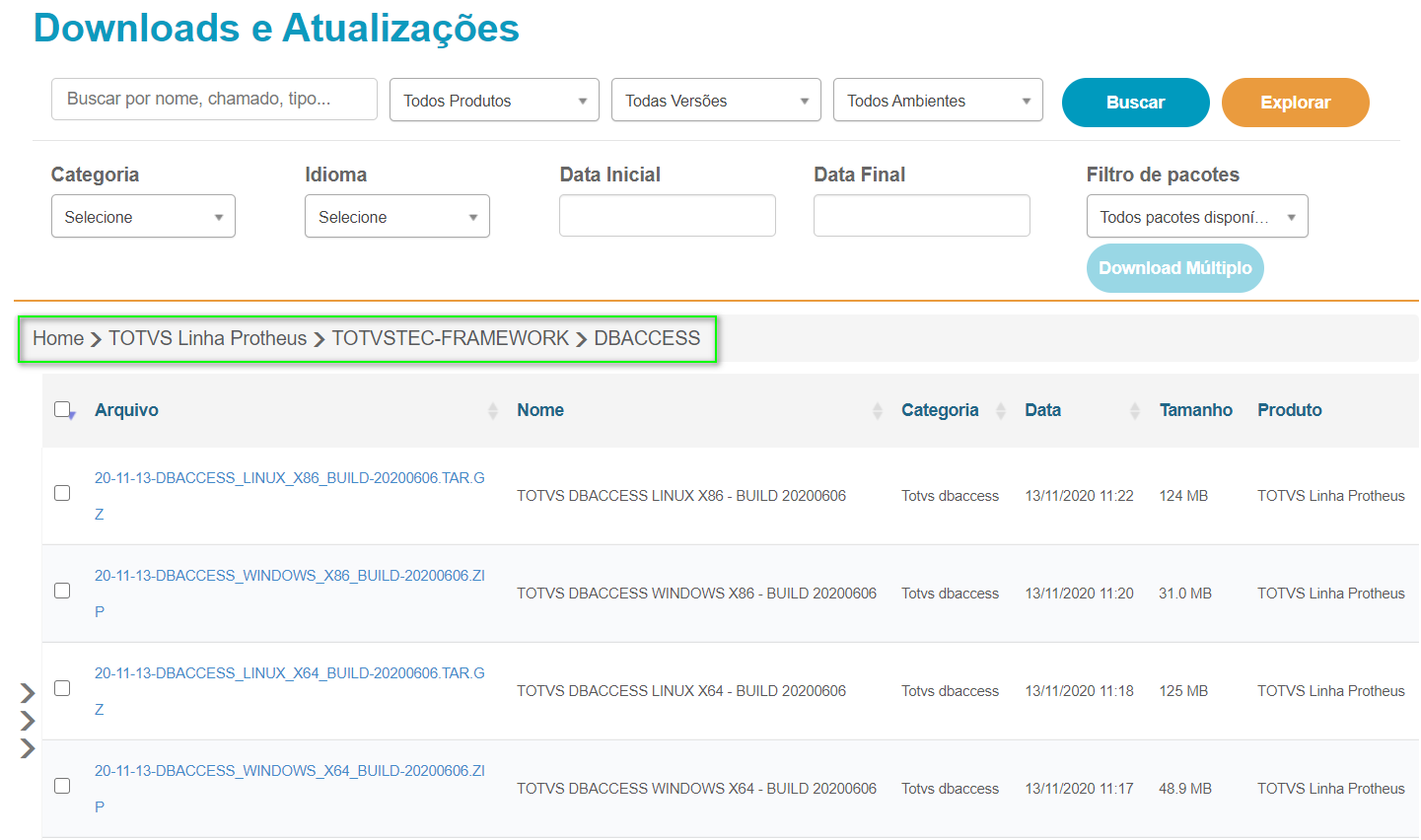1421x840 pixels.
Task: Click 'TOTVS Linha Protheus' in the 48.9 MB row
Action: click(1331, 789)
